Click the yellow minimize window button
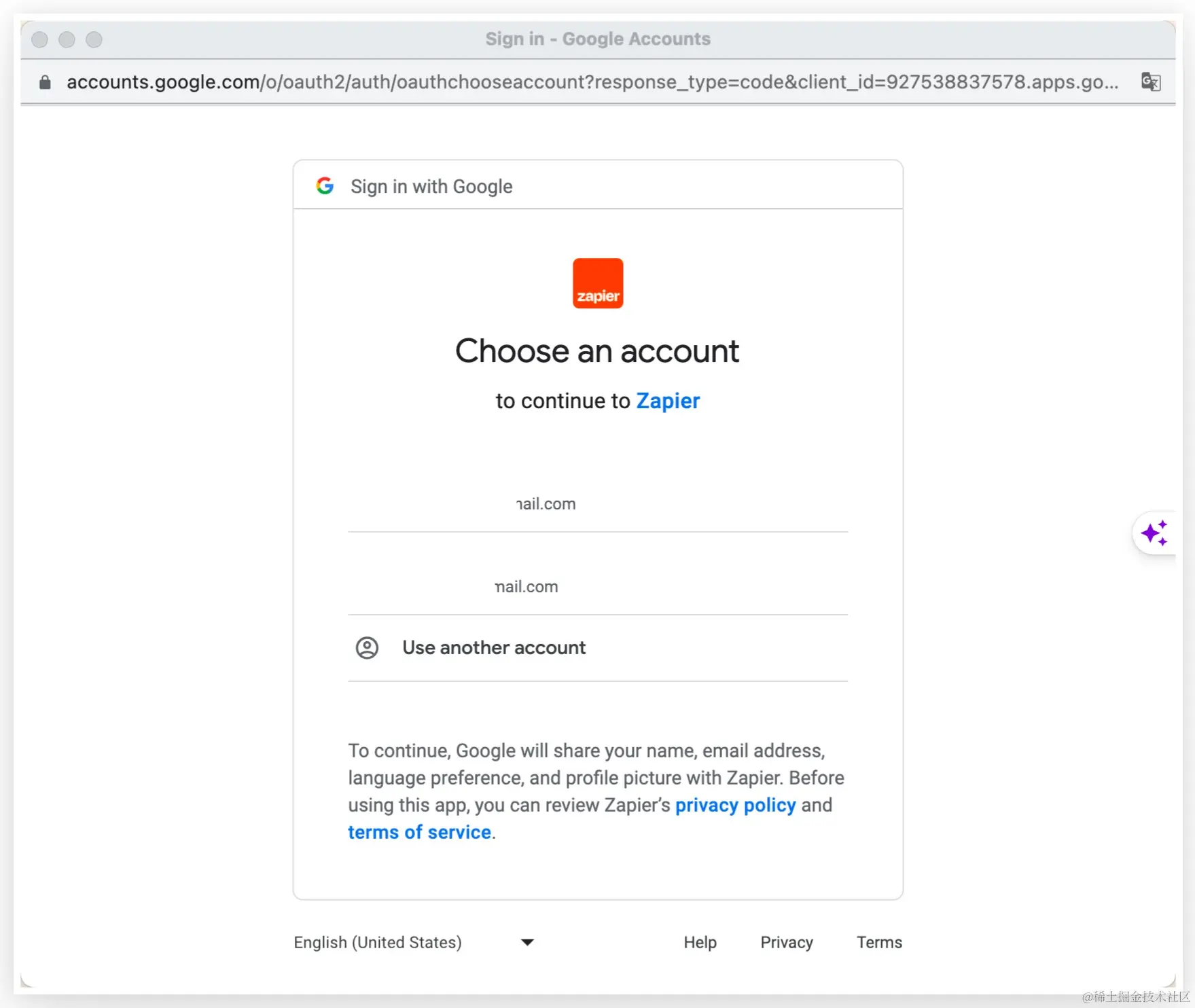This screenshot has height=1008, width=1195. coord(67,39)
